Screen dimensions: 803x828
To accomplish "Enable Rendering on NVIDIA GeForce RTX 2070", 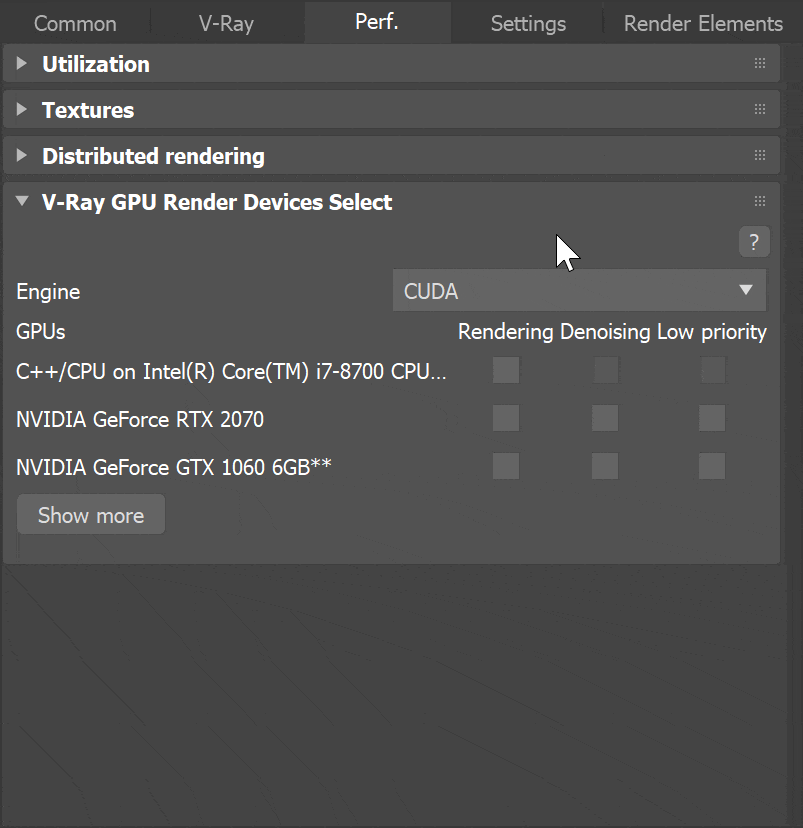I will coord(505,418).
